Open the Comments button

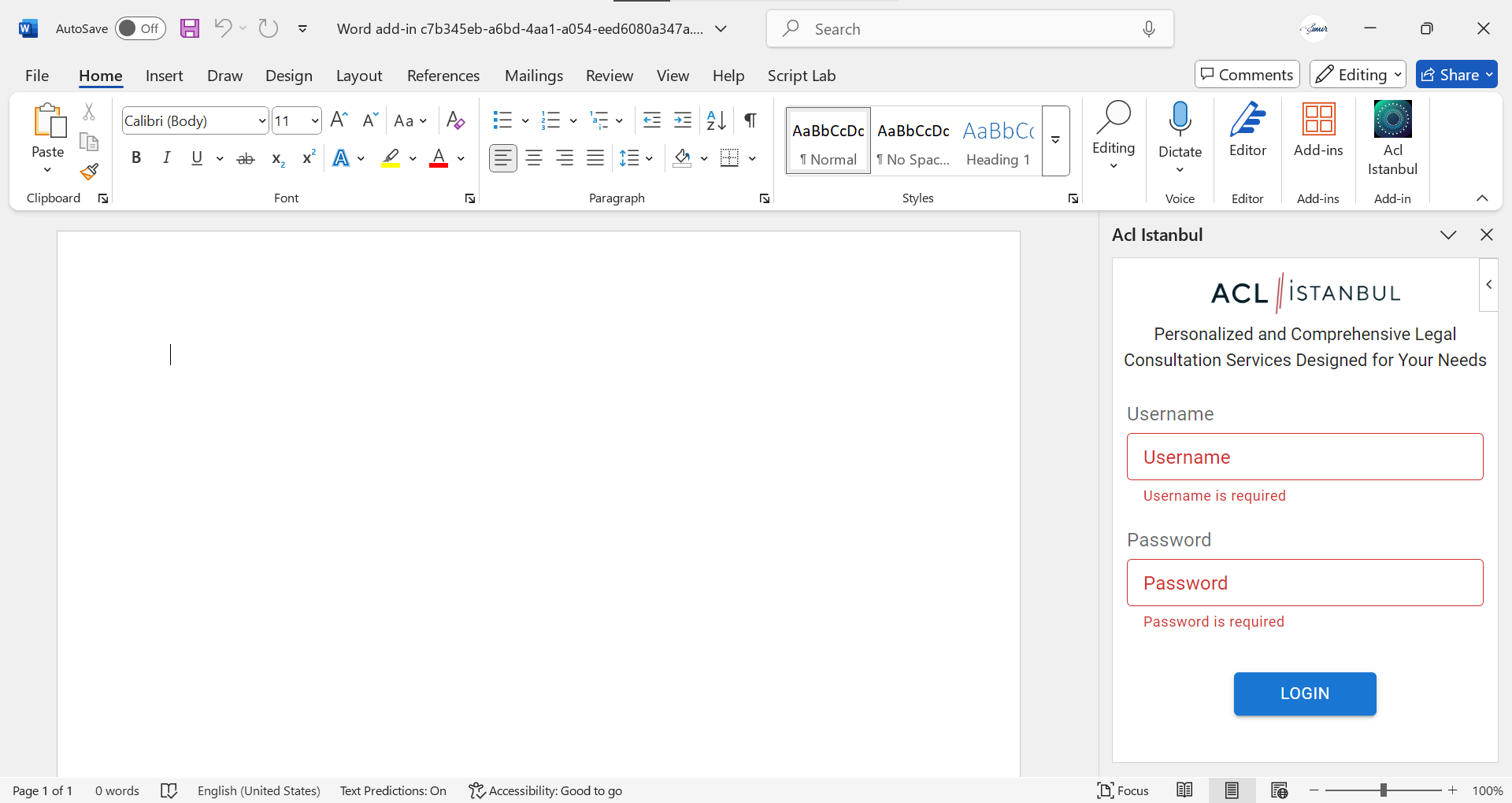point(1247,75)
